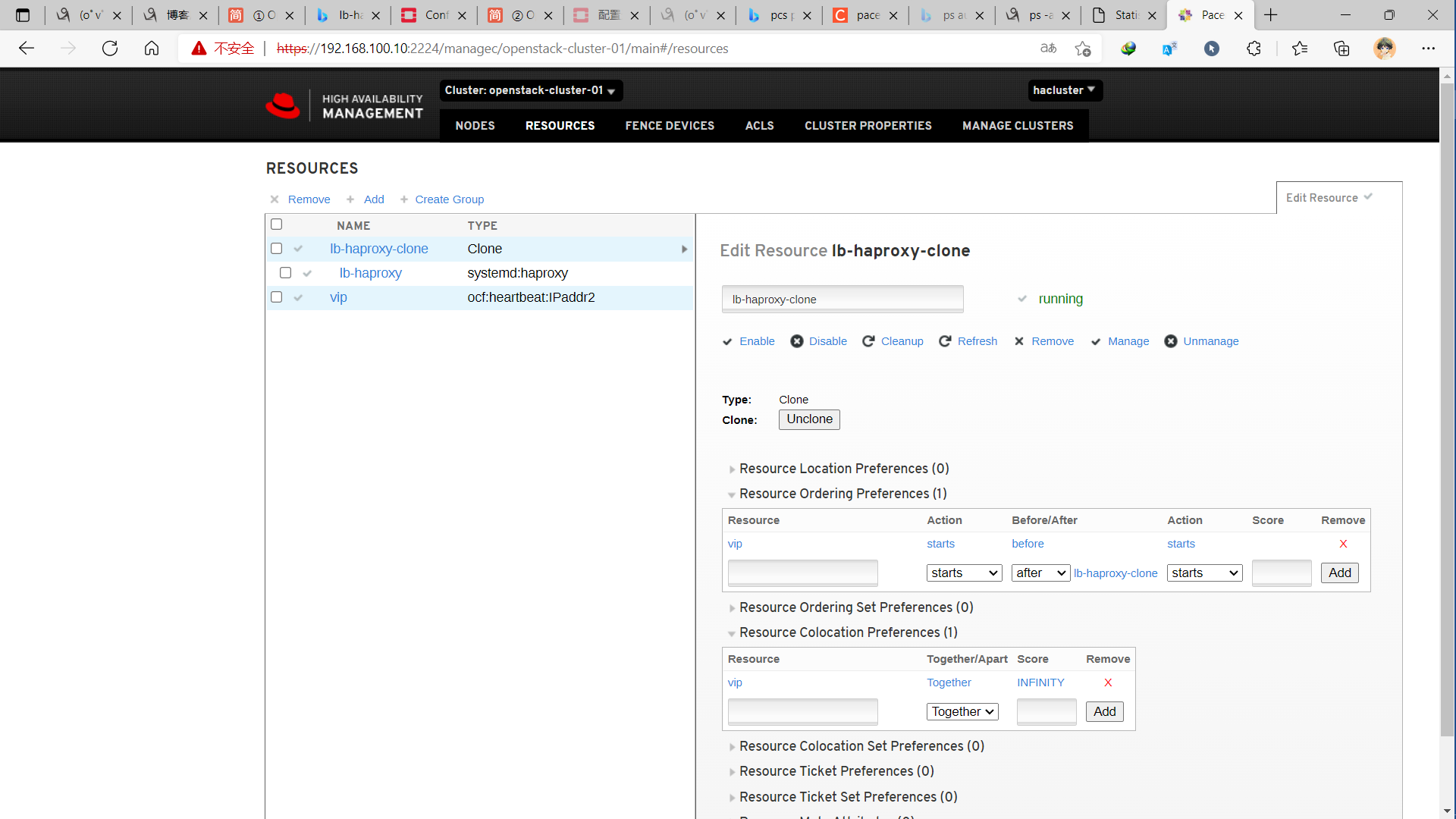Click the browser home icon
This screenshot has width=1456, height=819.
[152, 49]
